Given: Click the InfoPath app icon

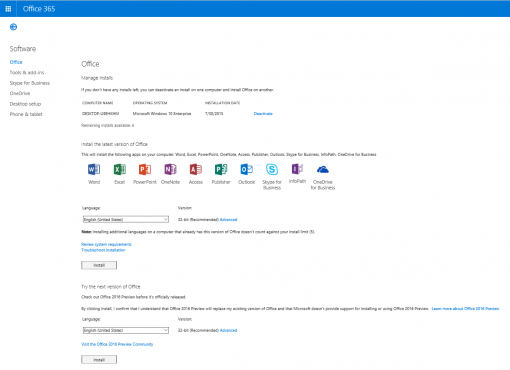Looking at the screenshot, I should (x=297, y=169).
